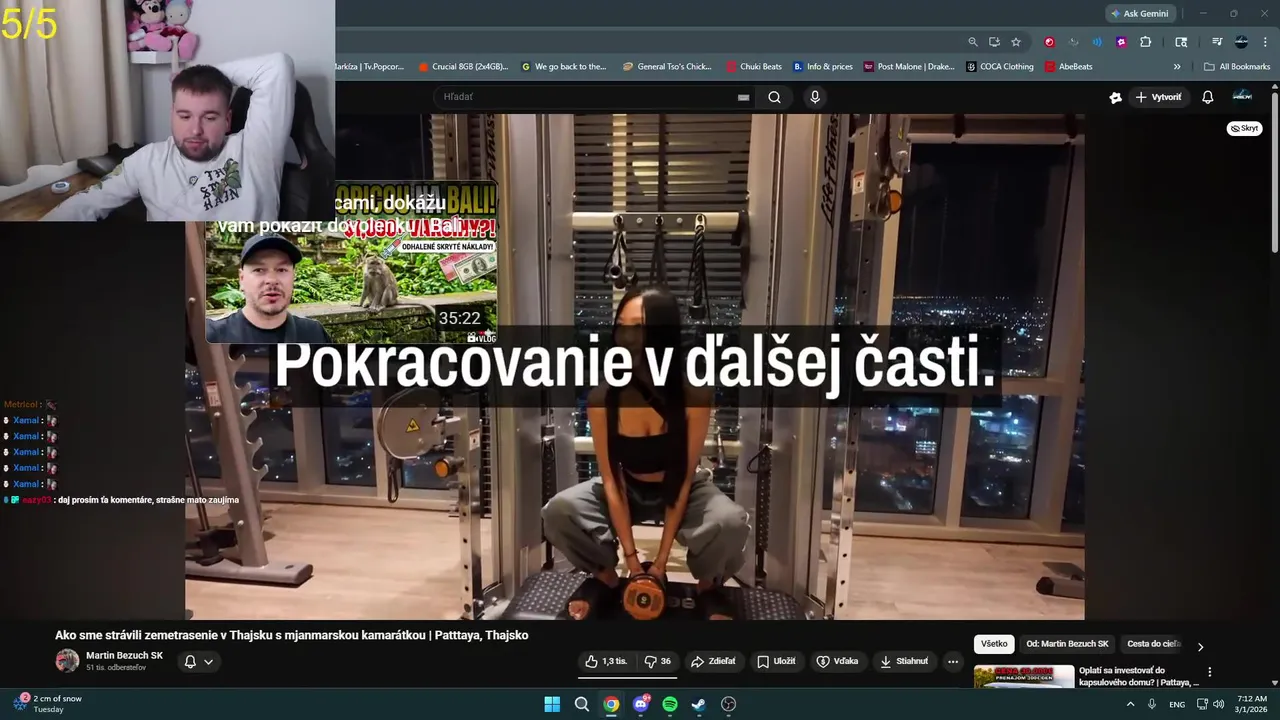
Task: Open Windows taskbar search
Action: click(582, 704)
